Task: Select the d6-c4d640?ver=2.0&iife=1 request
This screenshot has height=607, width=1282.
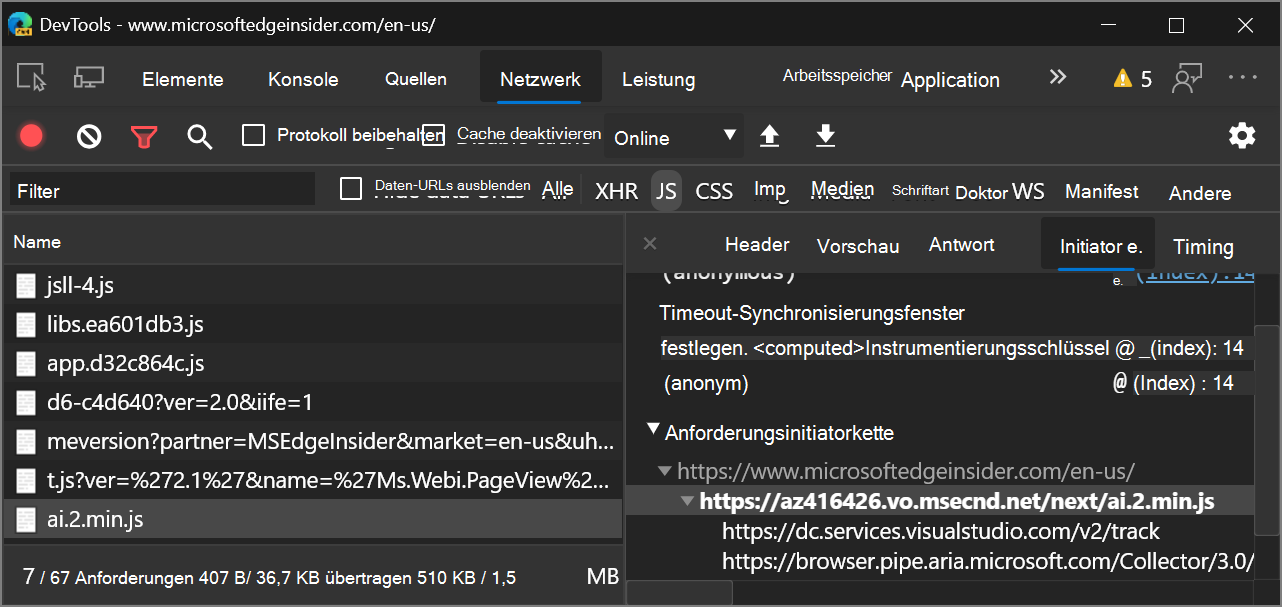Action: coord(312,403)
